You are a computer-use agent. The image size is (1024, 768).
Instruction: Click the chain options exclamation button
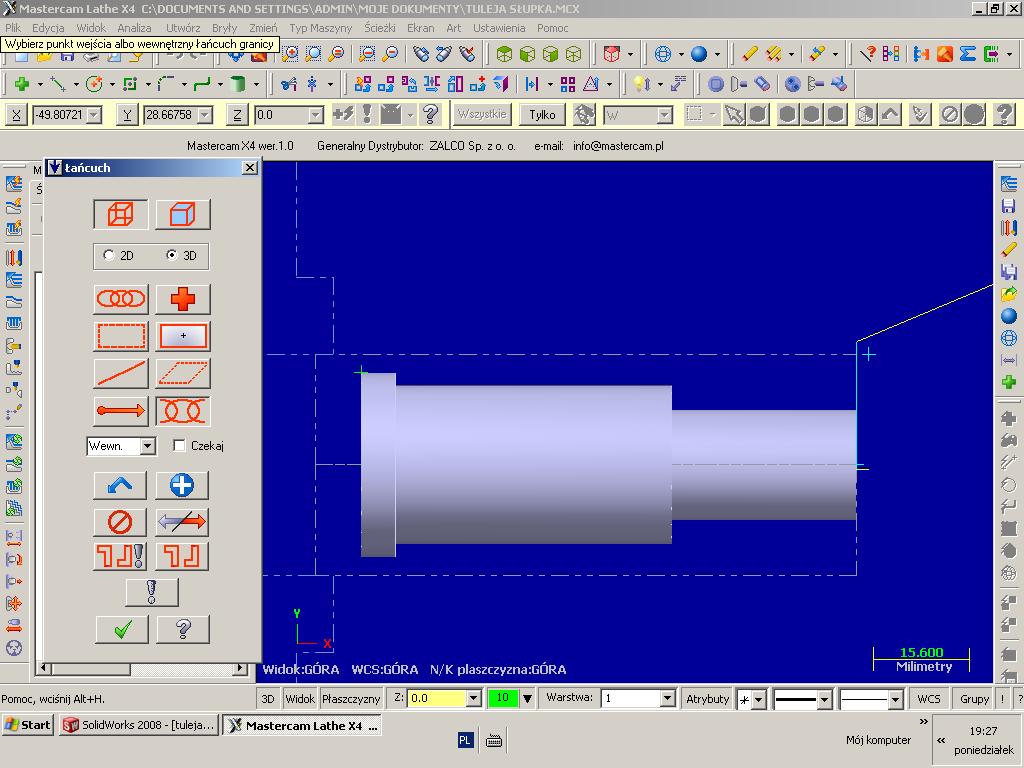coord(152,592)
